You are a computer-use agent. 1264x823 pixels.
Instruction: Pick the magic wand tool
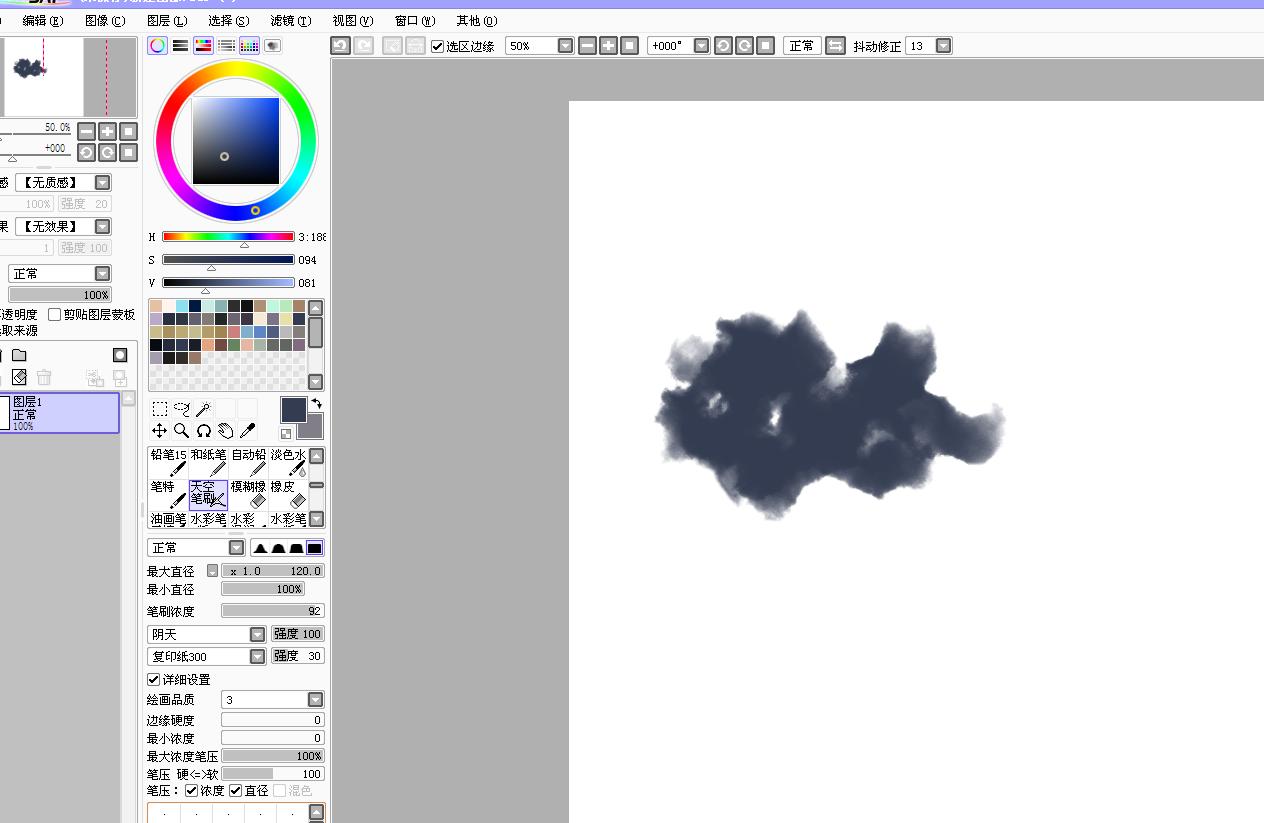tap(203, 409)
